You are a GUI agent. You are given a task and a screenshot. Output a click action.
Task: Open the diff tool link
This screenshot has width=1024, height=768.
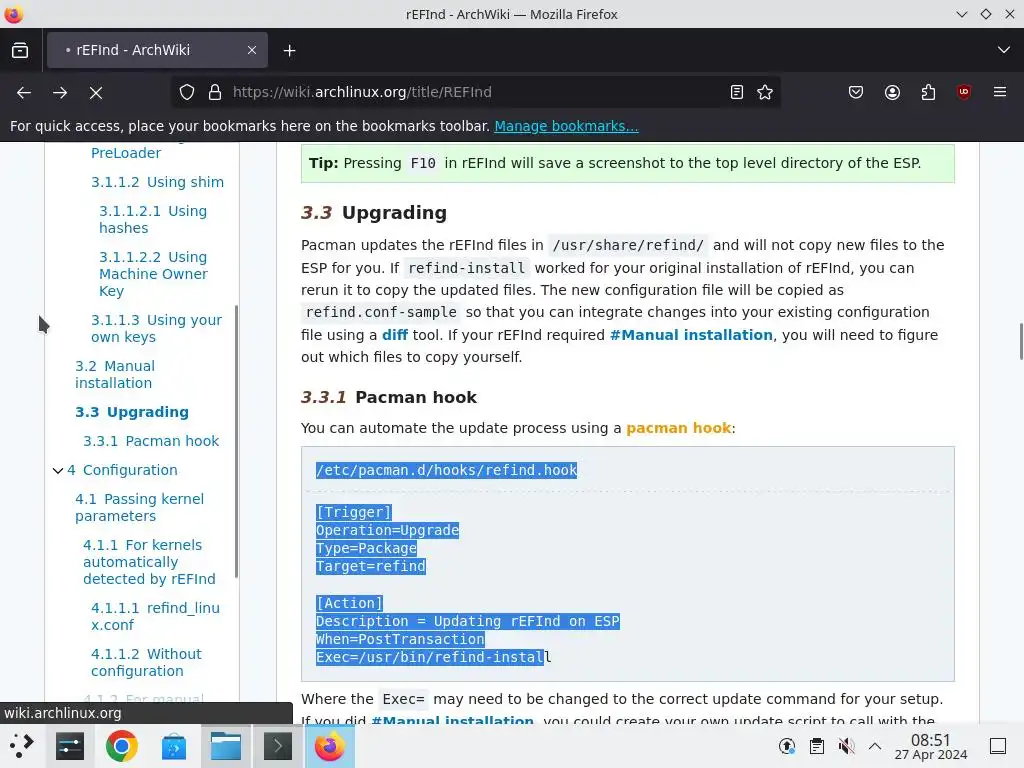tap(394, 335)
